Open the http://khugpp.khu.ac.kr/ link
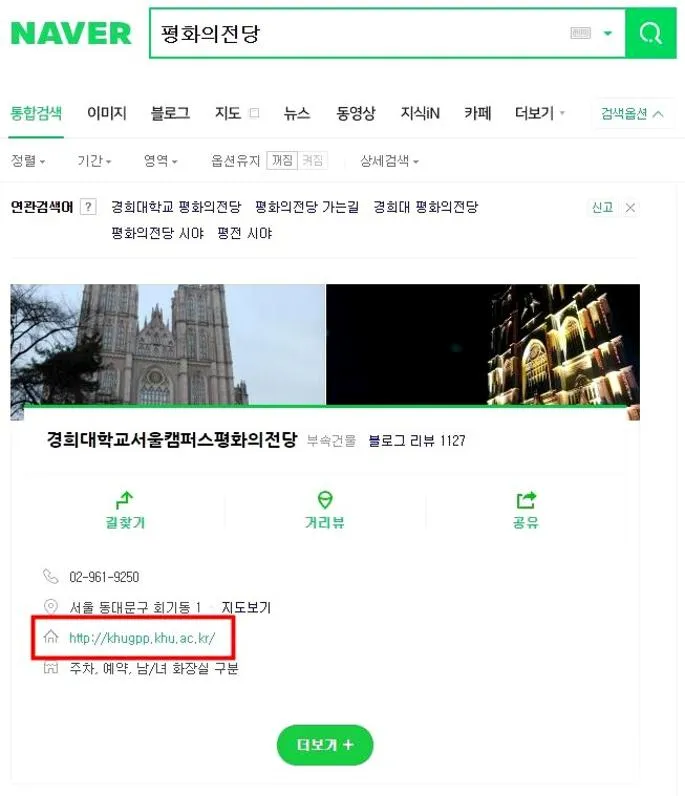685x796 pixels. tap(142, 638)
